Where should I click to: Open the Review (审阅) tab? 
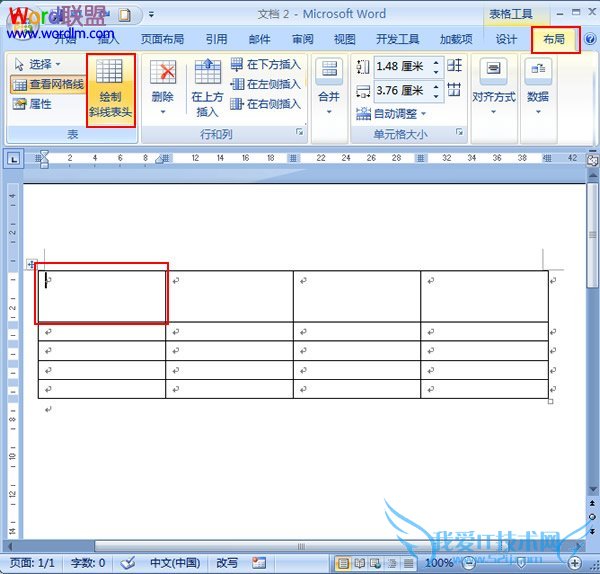[x=303, y=39]
